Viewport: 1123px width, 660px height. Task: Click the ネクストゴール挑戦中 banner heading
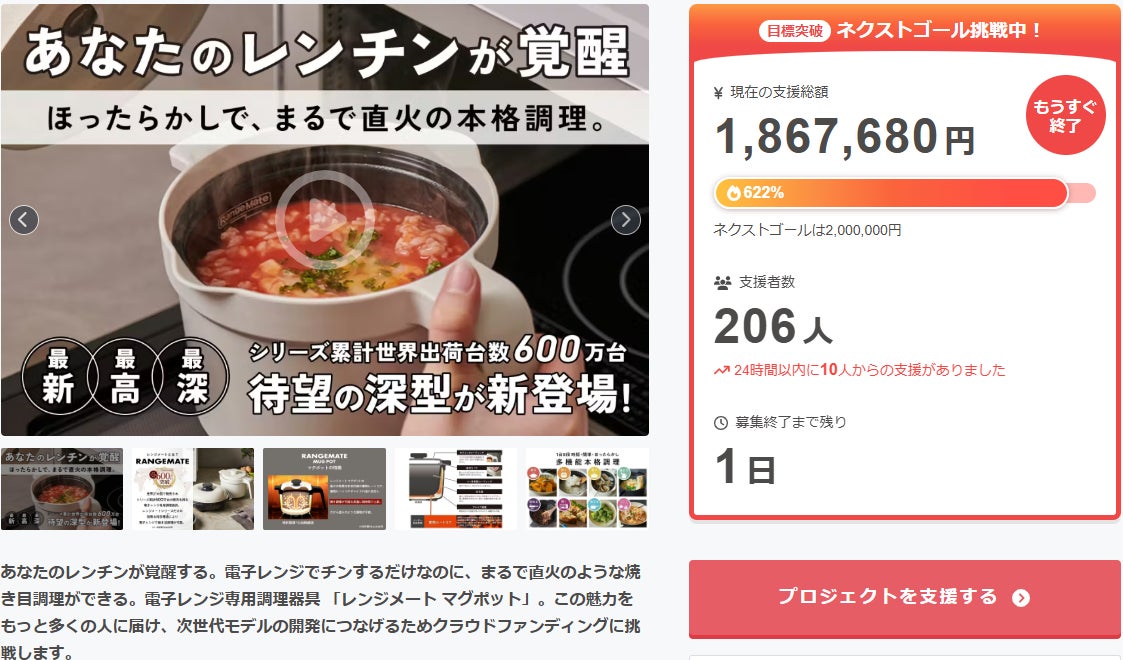[x=939, y=30]
